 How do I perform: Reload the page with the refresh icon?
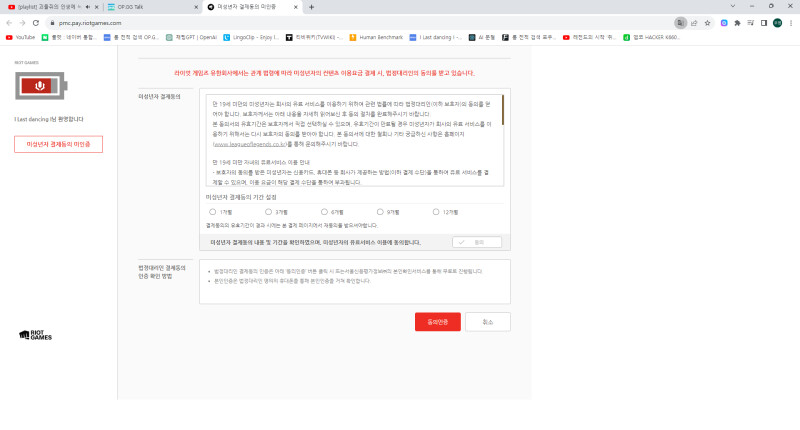click(37, 21)
